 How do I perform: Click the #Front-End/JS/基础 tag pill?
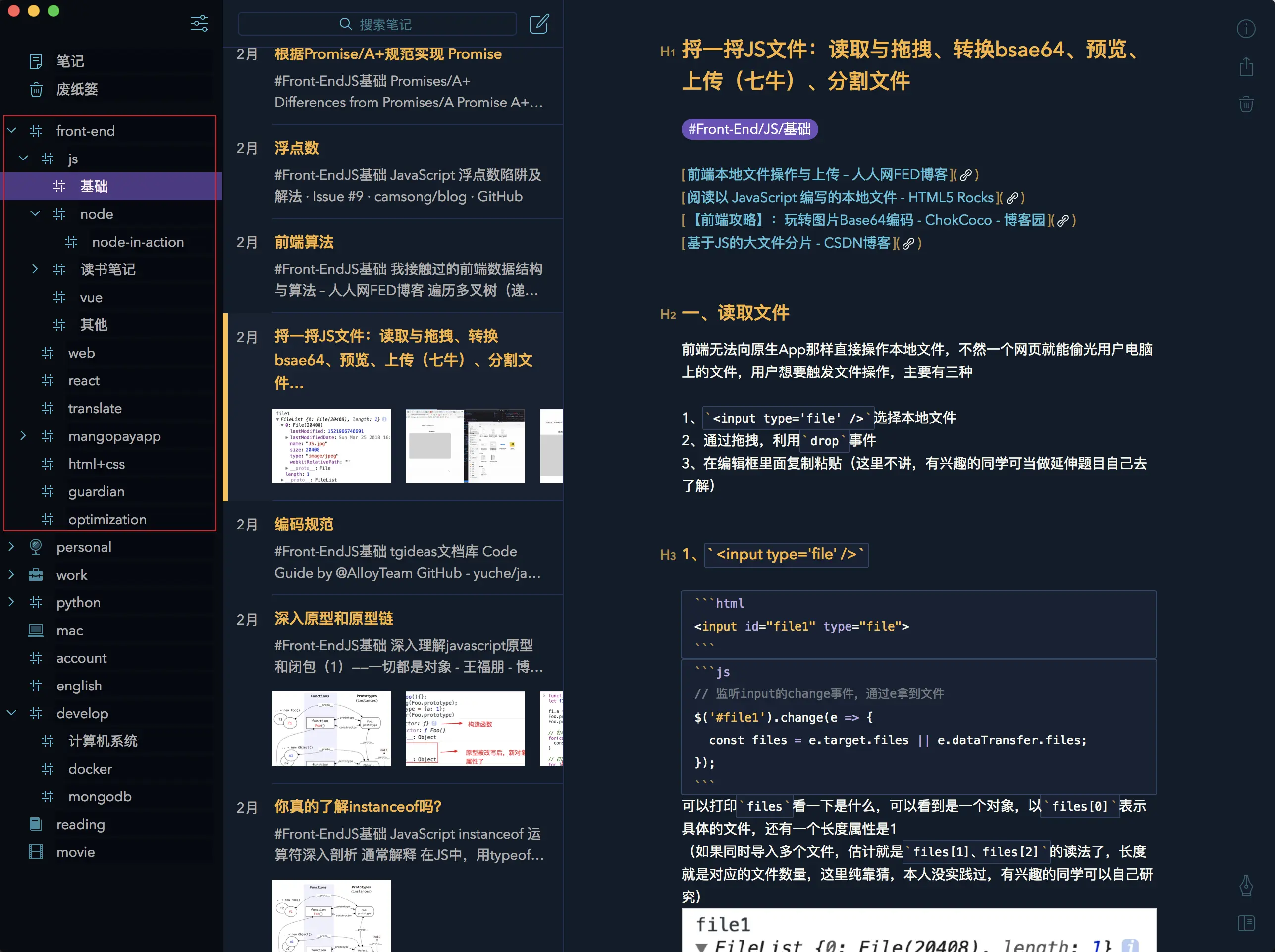[x=749, y=129]
